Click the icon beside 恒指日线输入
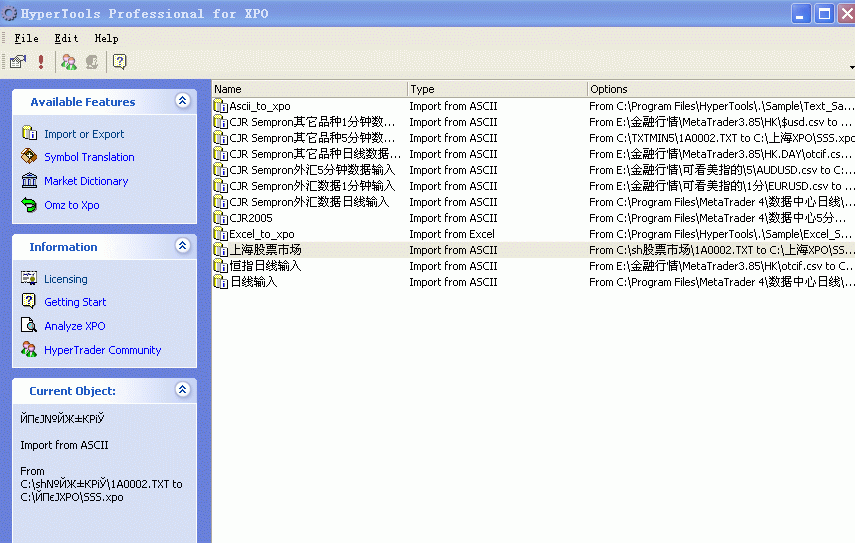855x543 pixels. 220,266
